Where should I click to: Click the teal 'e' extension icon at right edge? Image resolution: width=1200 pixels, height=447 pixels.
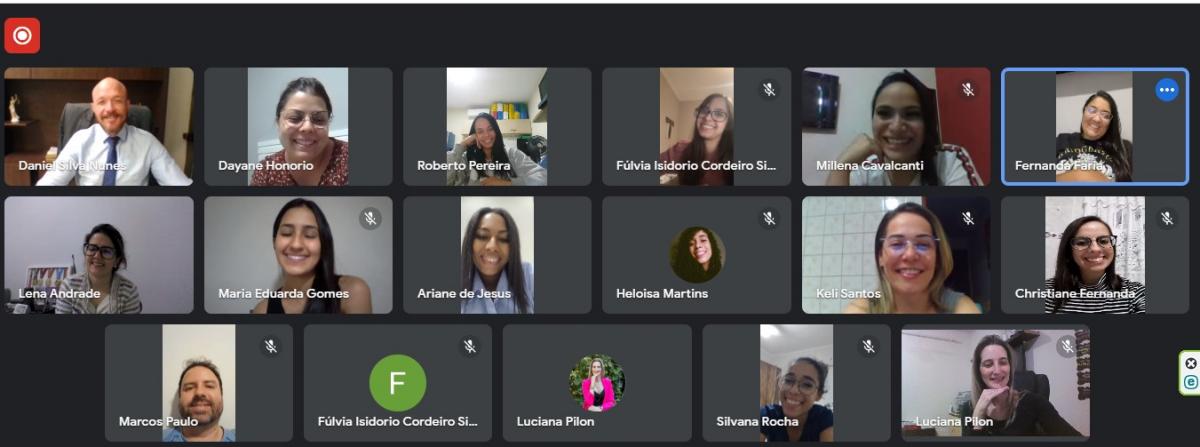(x=1190, y=382)
